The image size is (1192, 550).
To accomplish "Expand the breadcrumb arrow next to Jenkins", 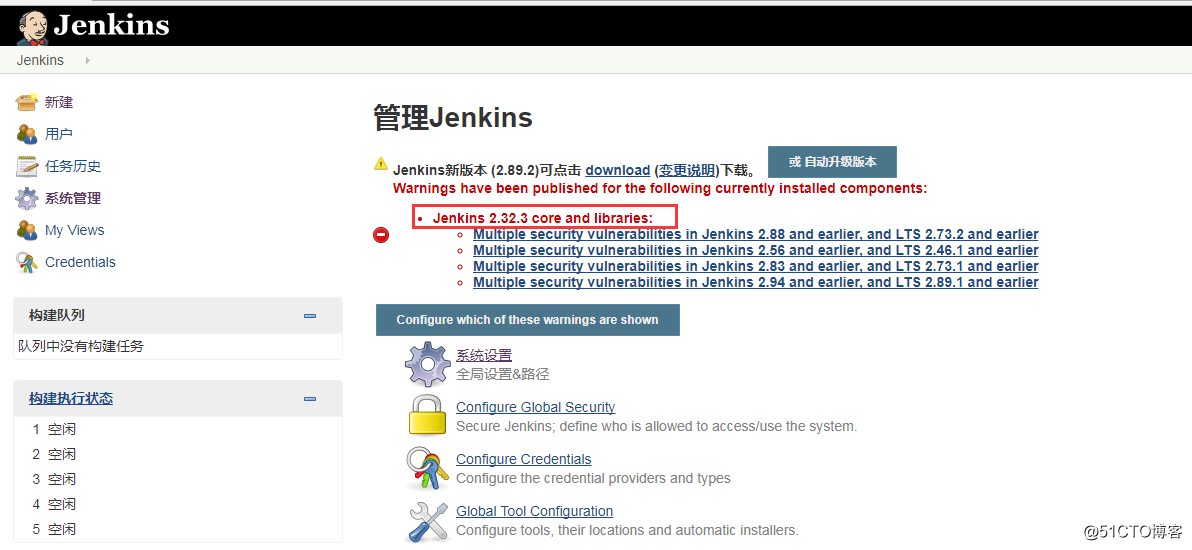I will (x=87, y=60).
